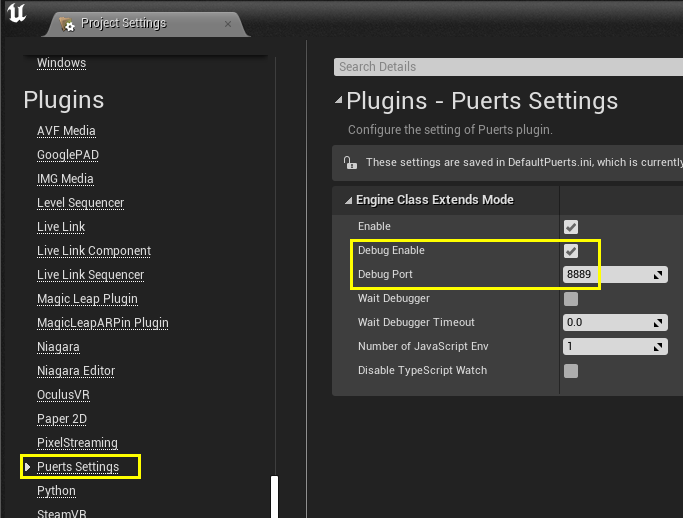This screenshot has width=683, height=518.
Task: Click the Number of JavaScript Env spin arrow
Action: tap(658, 347)
